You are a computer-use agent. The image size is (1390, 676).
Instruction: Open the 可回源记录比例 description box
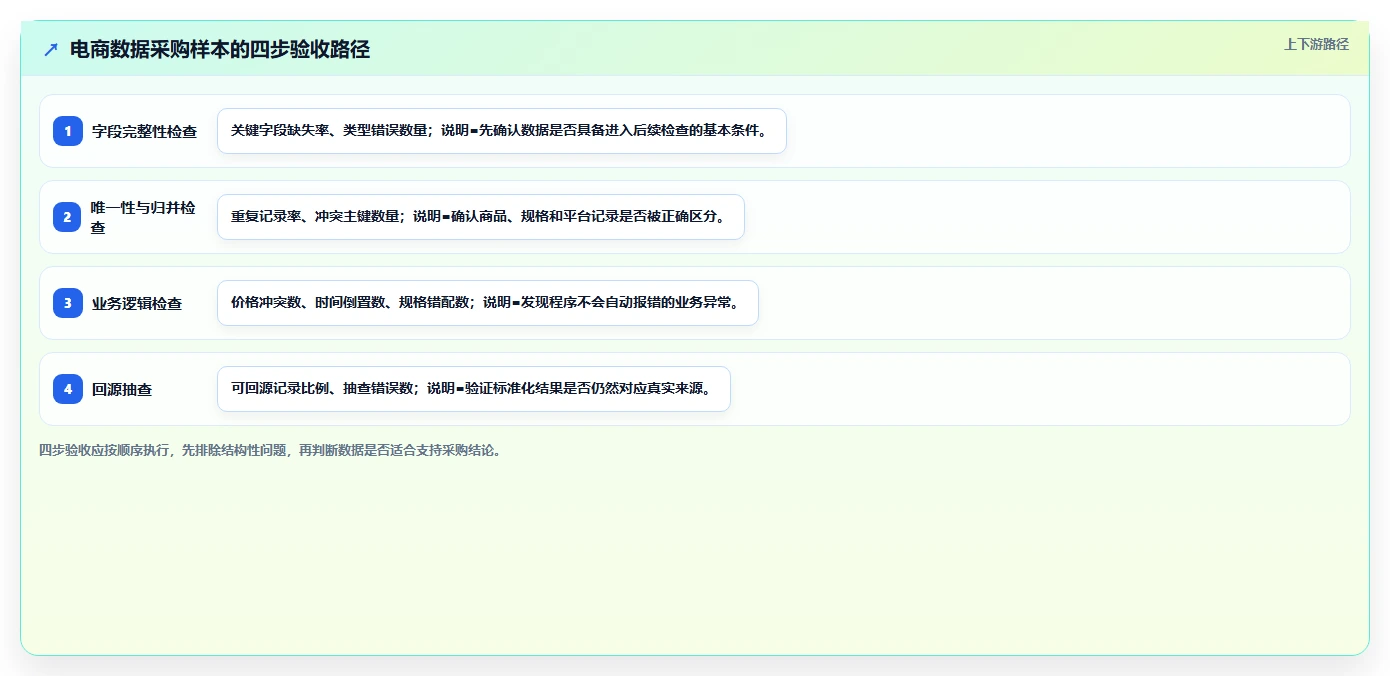pos(474,389)
